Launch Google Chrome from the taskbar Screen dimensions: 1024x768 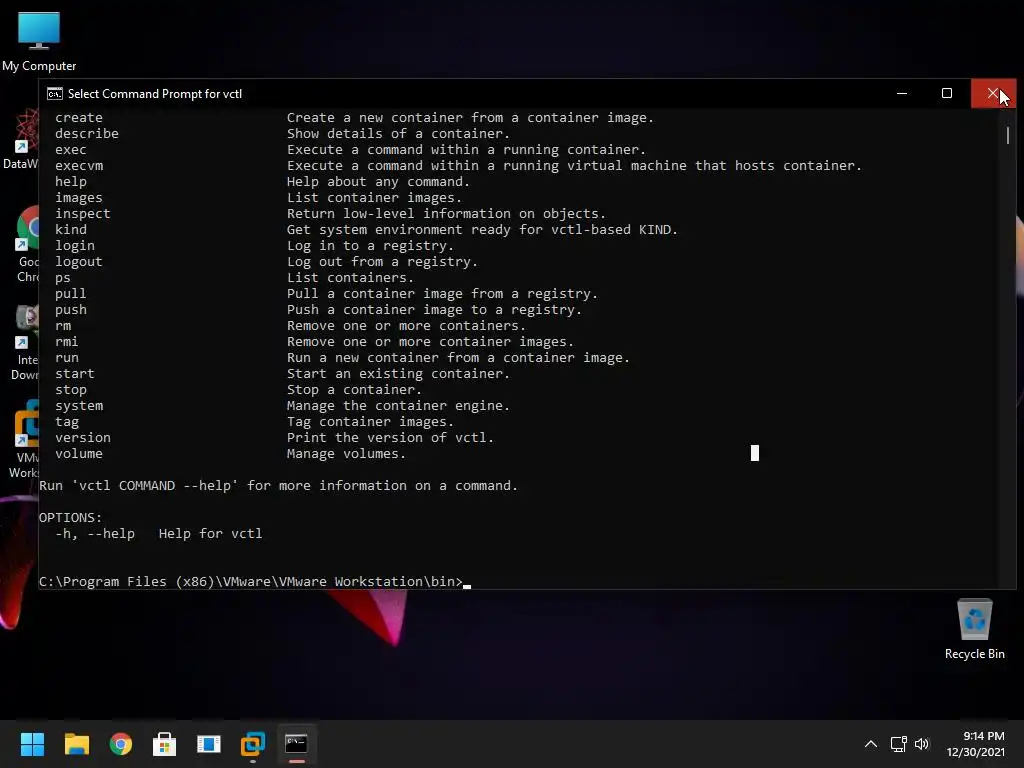coord(121,744)
